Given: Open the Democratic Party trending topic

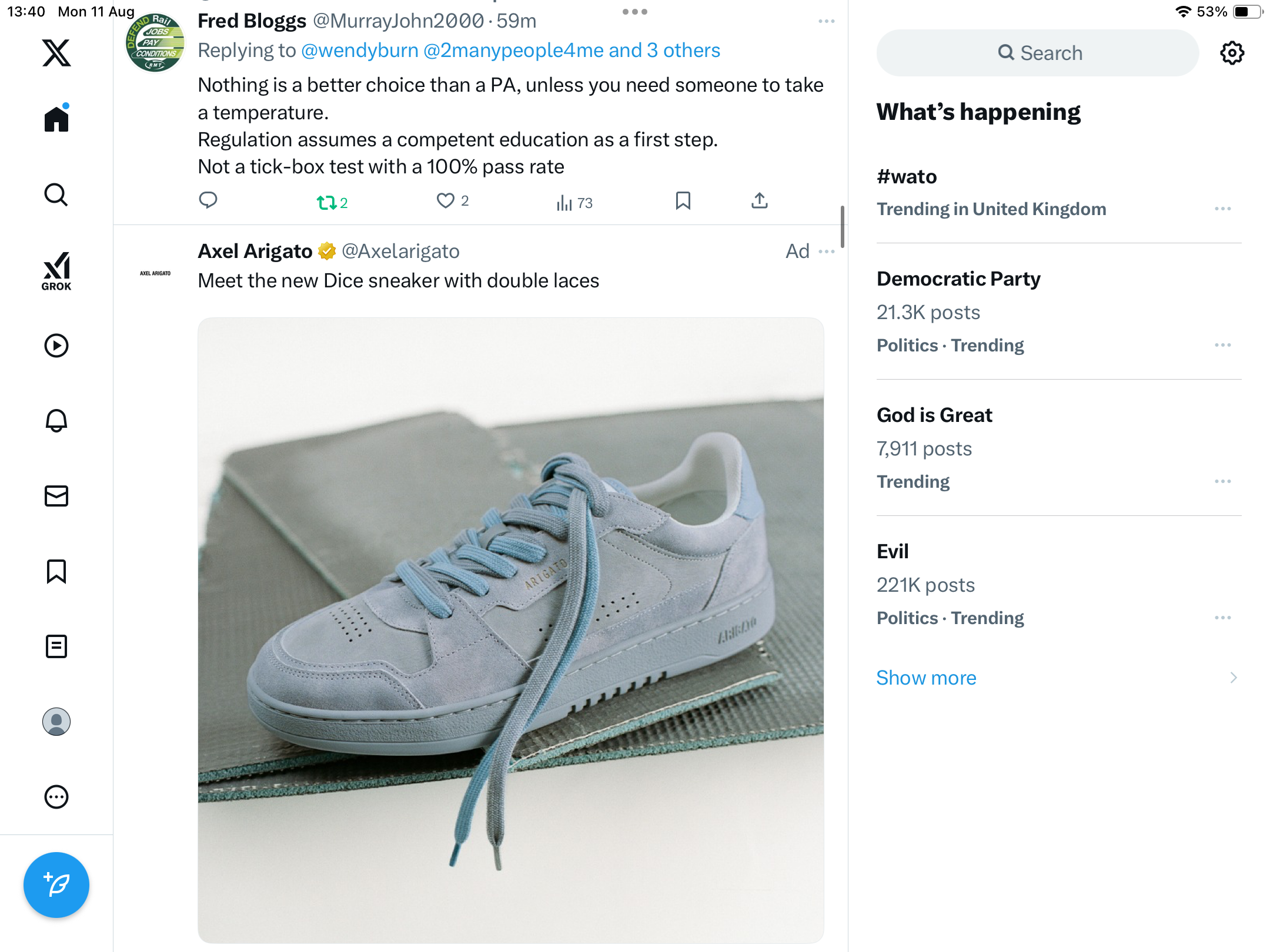Looking at the screenshot, I should coord(958,279).
